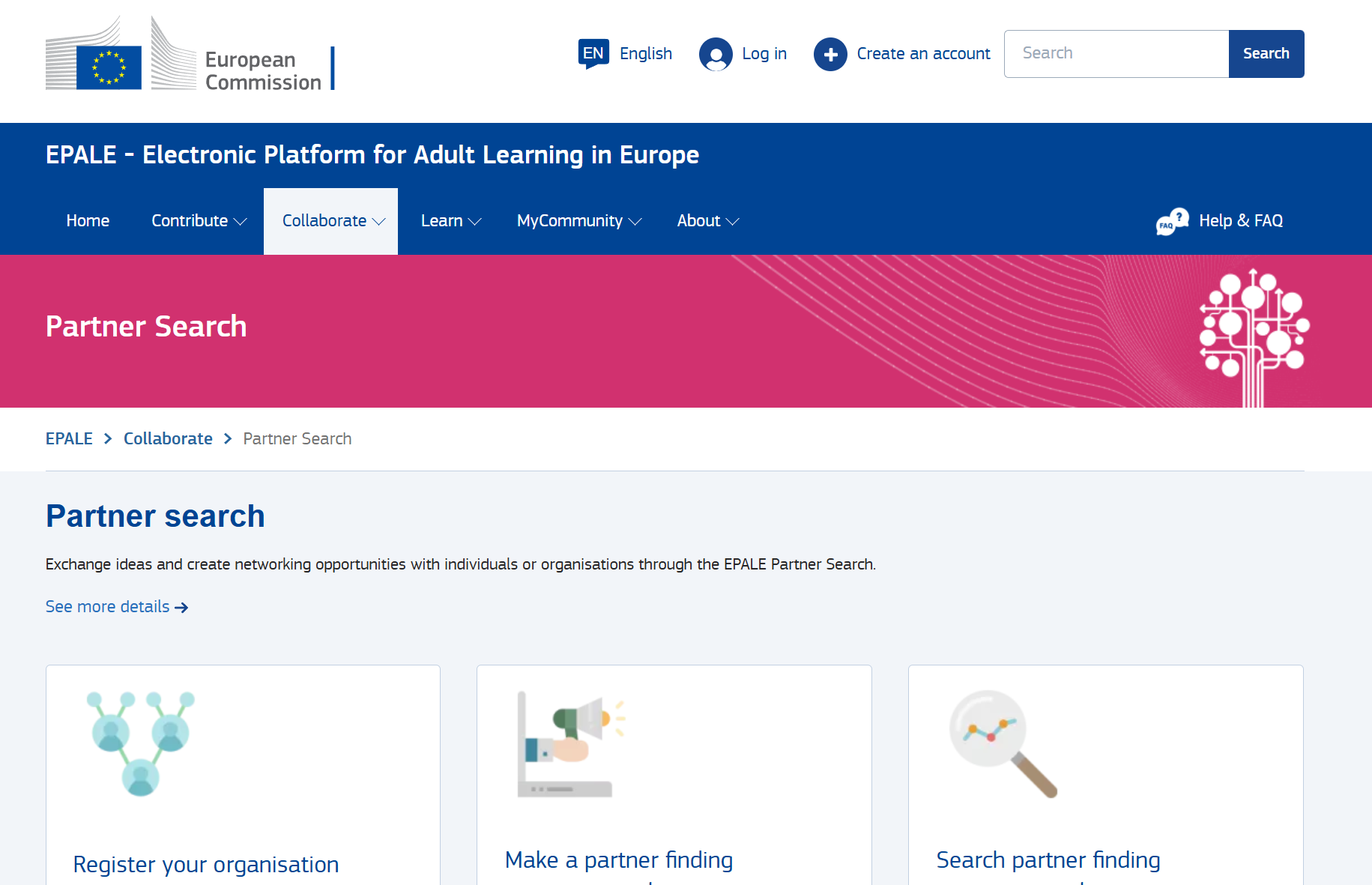
Task: Follow the See more details link
Action: click(x=116, y=607)
